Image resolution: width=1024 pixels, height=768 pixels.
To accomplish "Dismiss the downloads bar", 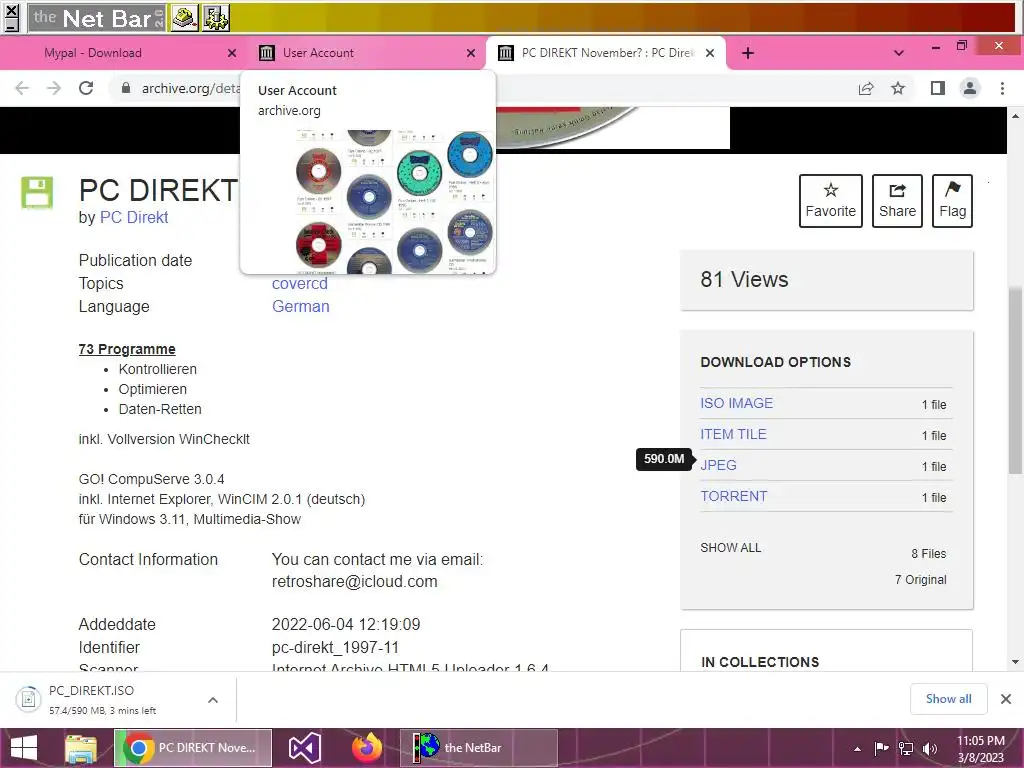I will (1006, 699).
